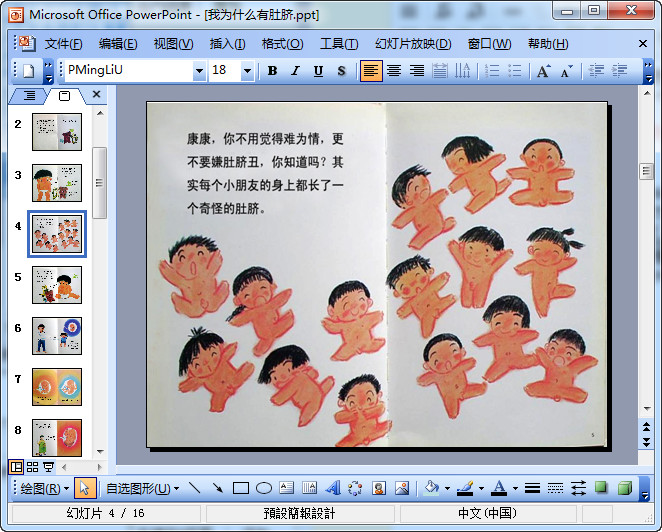Screen dimensions: 662x532
Task: Toggle bulleted list formatting
Action: (x=515, y=71)
